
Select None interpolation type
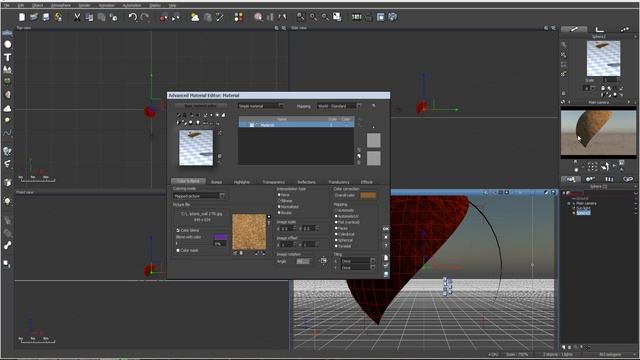280,195
